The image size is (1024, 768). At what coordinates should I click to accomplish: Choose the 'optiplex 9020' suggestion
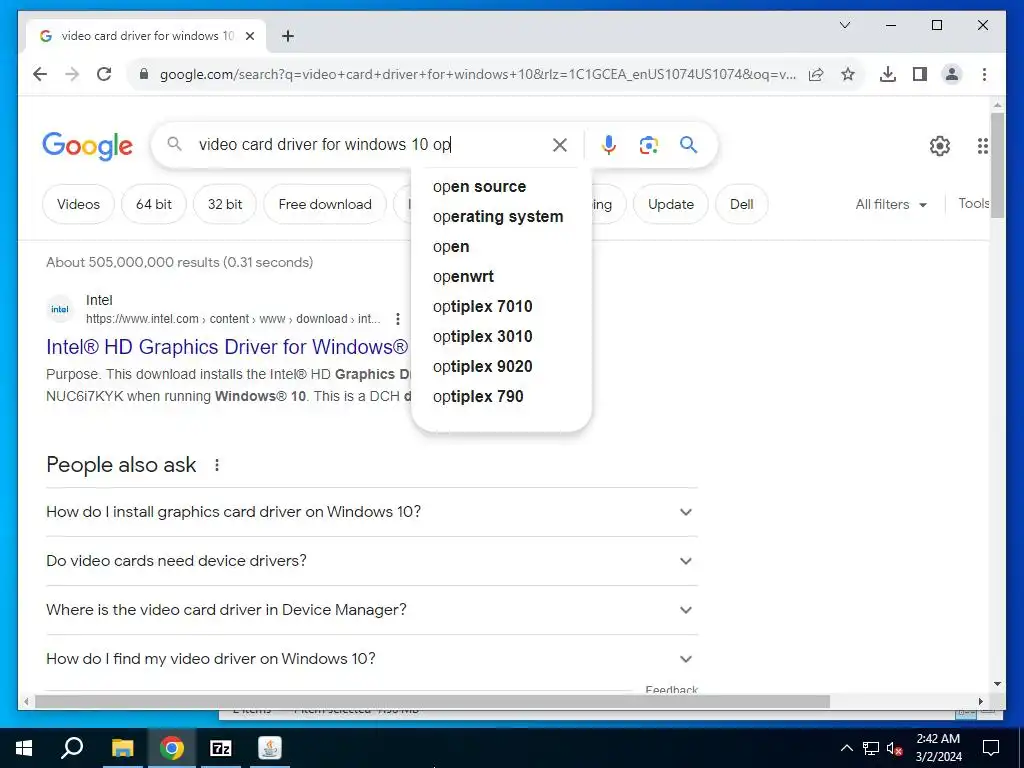coord(501,367)
